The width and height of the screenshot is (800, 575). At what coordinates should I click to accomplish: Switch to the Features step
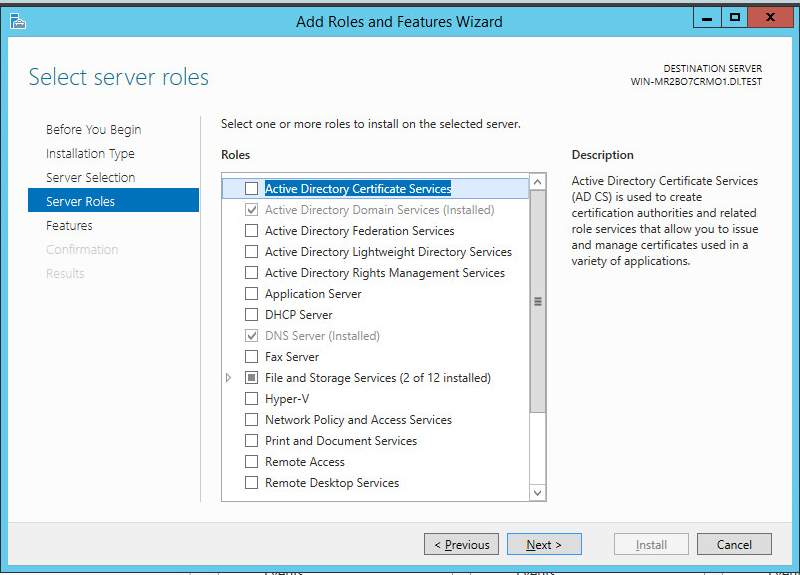pyautogui.click(x=69, y=226)
